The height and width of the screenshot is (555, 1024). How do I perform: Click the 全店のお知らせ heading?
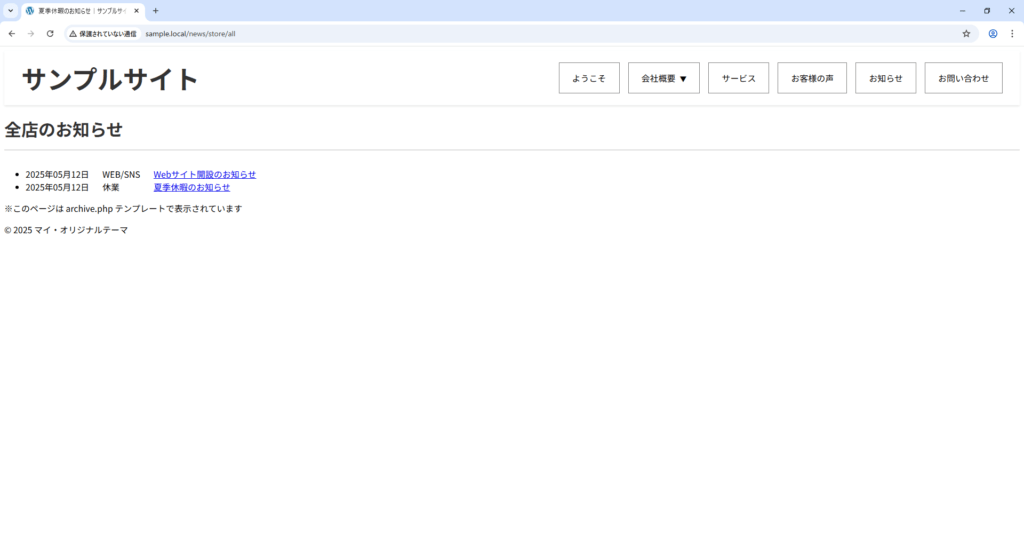(63, 129)
